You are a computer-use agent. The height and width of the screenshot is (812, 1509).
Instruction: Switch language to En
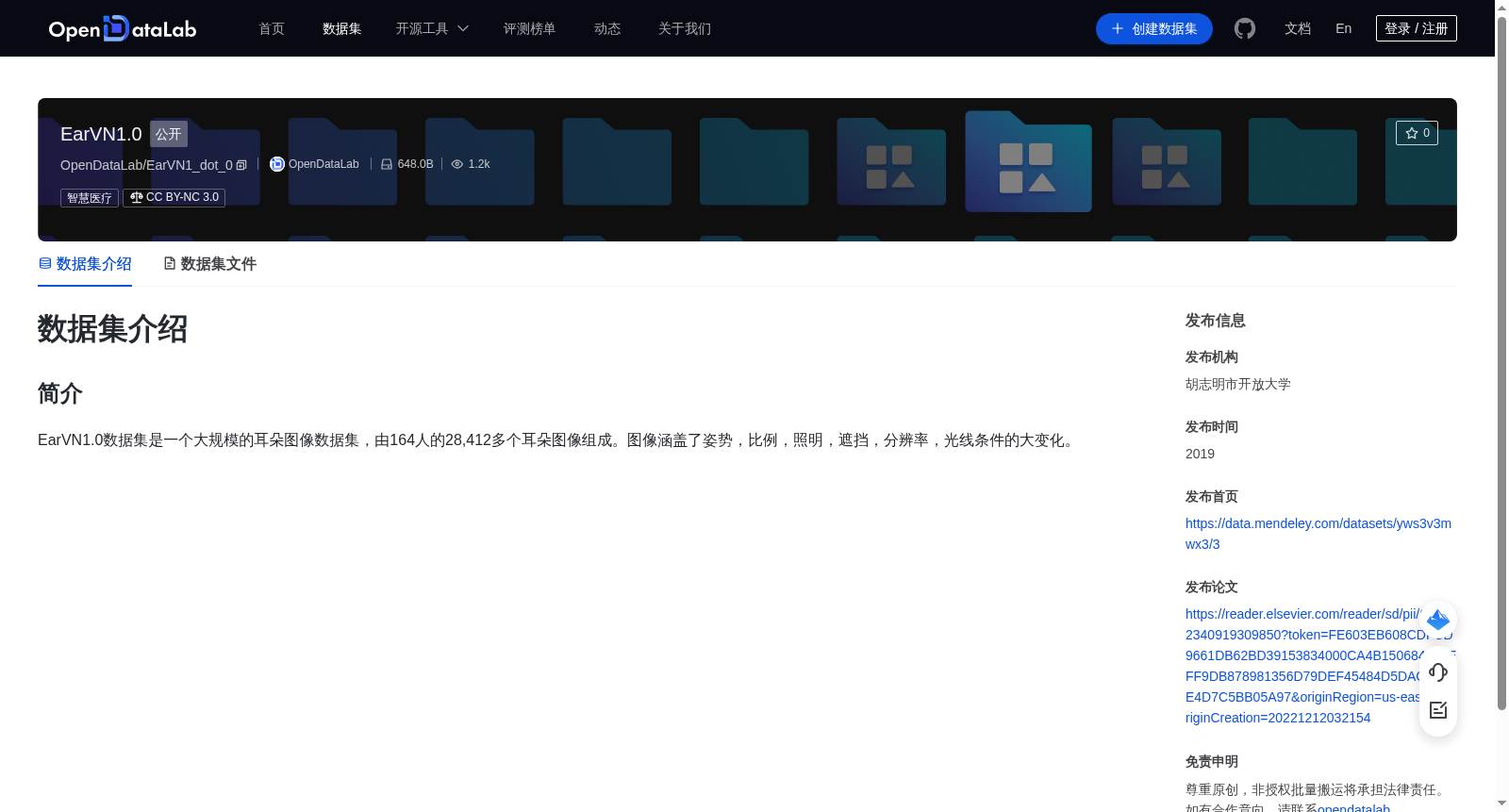(x=1344, y=28)
